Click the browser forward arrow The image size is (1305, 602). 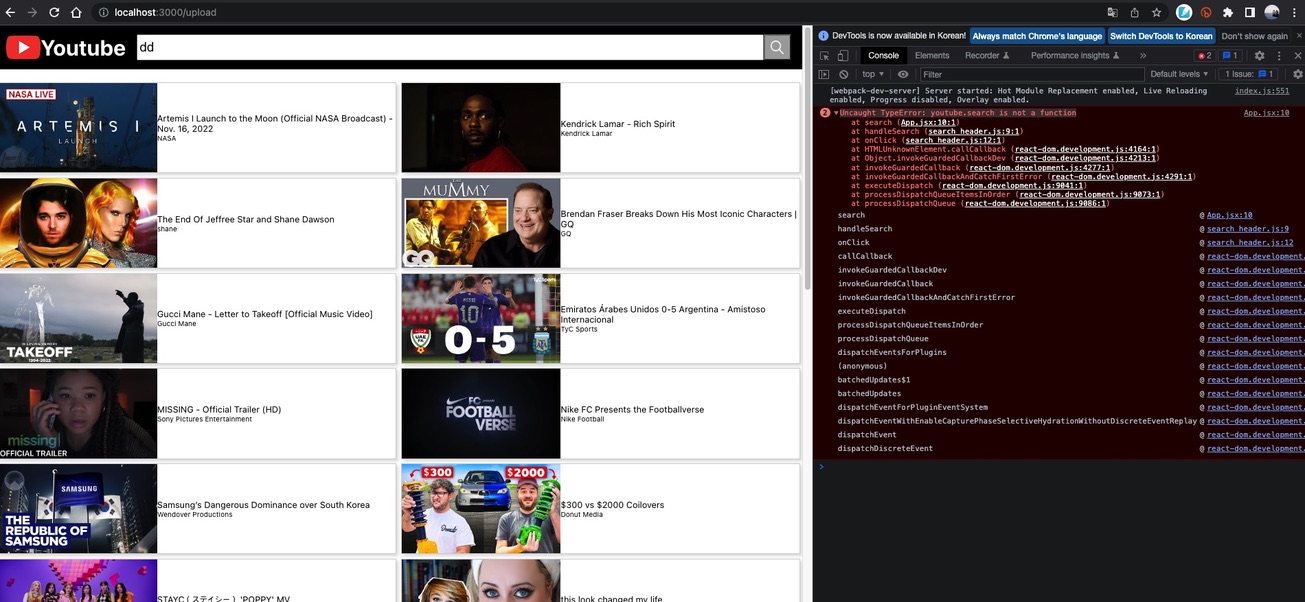point(33,12)
